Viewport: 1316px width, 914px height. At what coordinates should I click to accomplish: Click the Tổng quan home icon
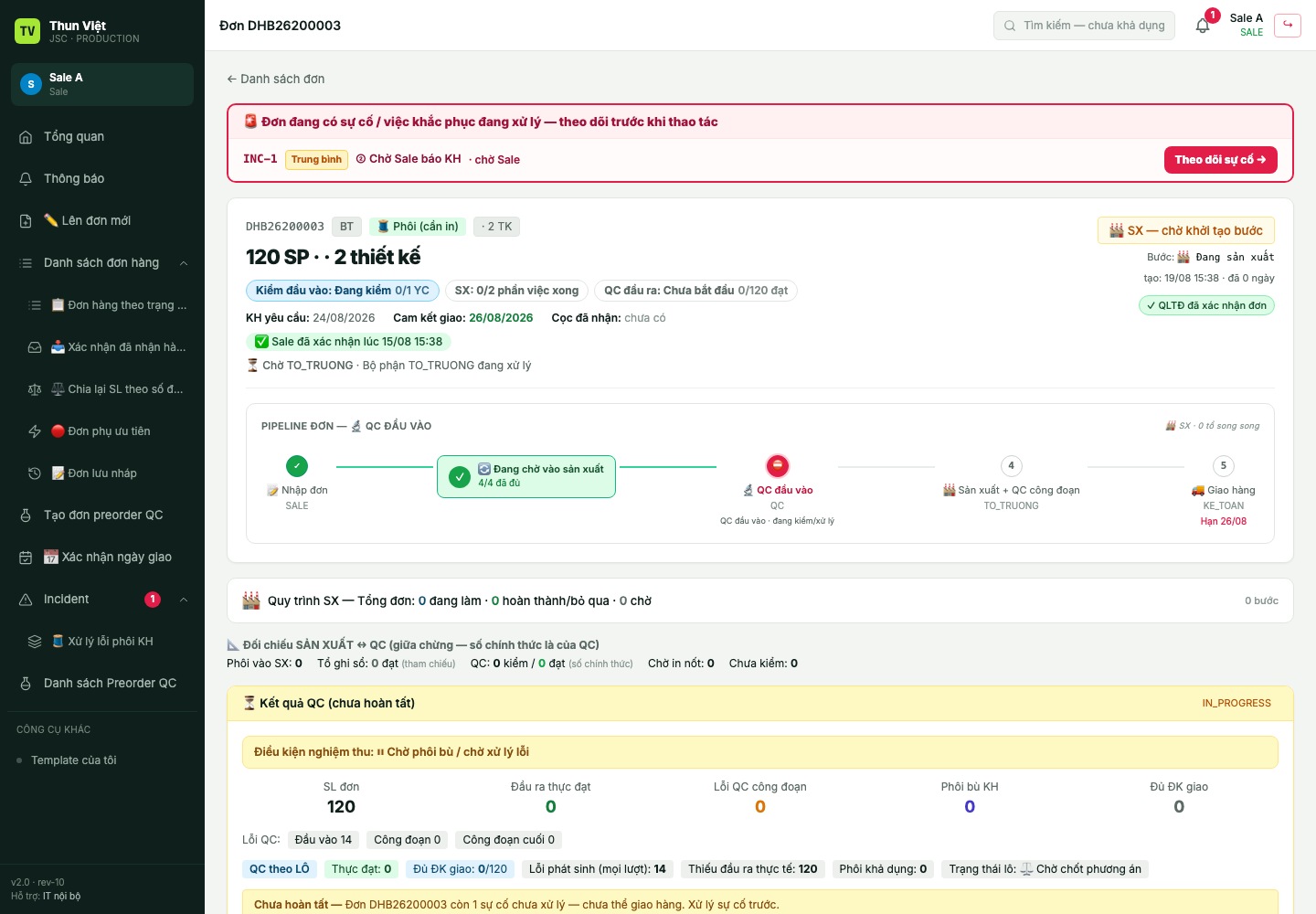[26, 137]
